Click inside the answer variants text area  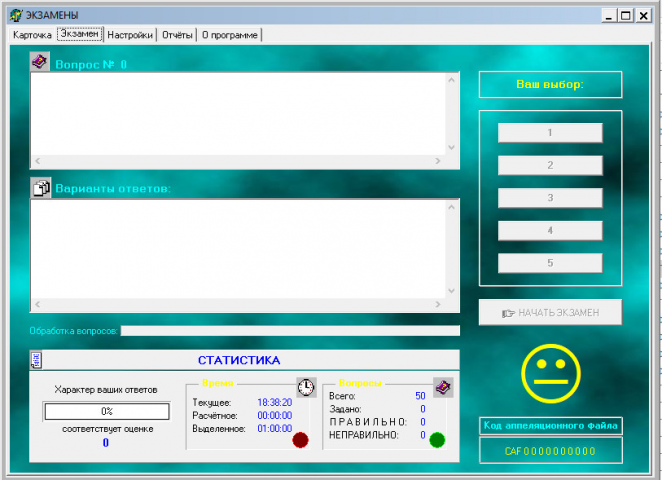239,249
